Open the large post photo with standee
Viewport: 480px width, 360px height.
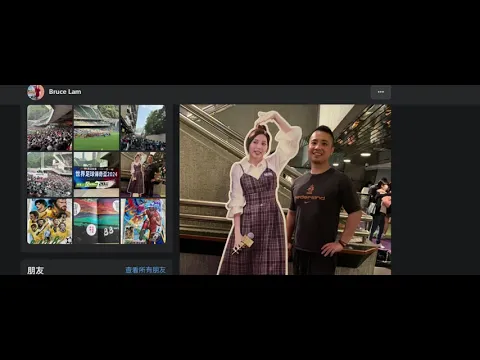click(x=285, y=190)
